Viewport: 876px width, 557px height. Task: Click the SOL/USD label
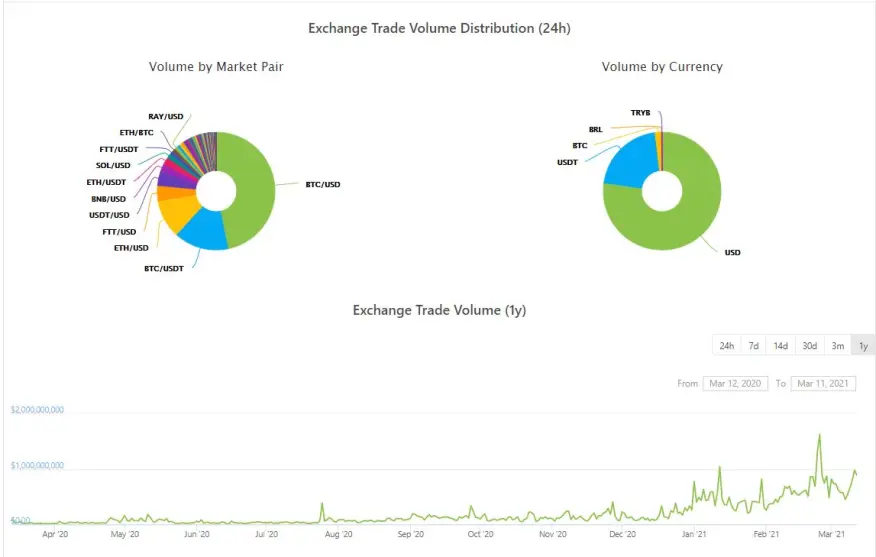coord(113,165)
